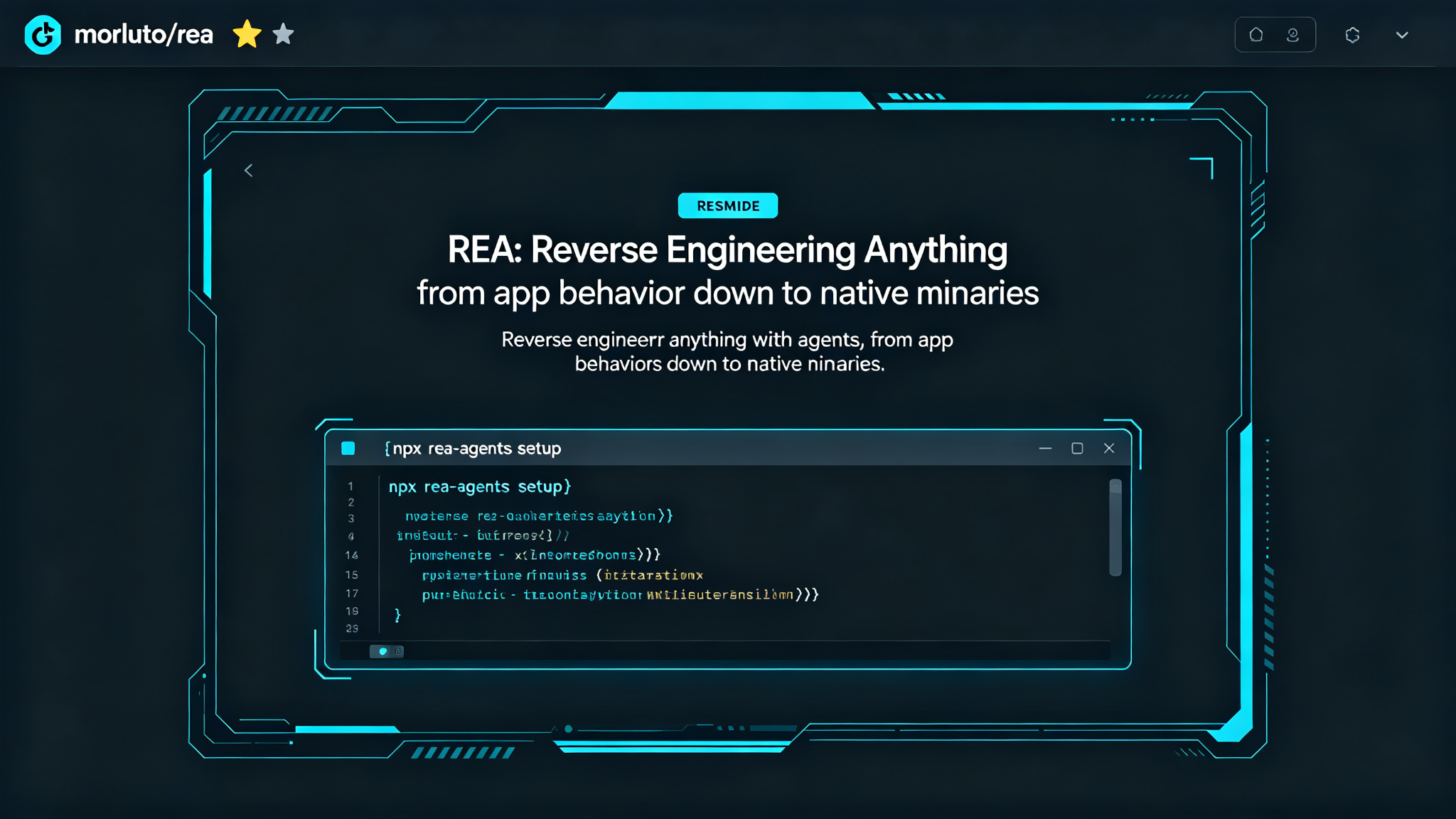Open the user account icon
Screen dimensions: 1456x819
pos(1293,35)
